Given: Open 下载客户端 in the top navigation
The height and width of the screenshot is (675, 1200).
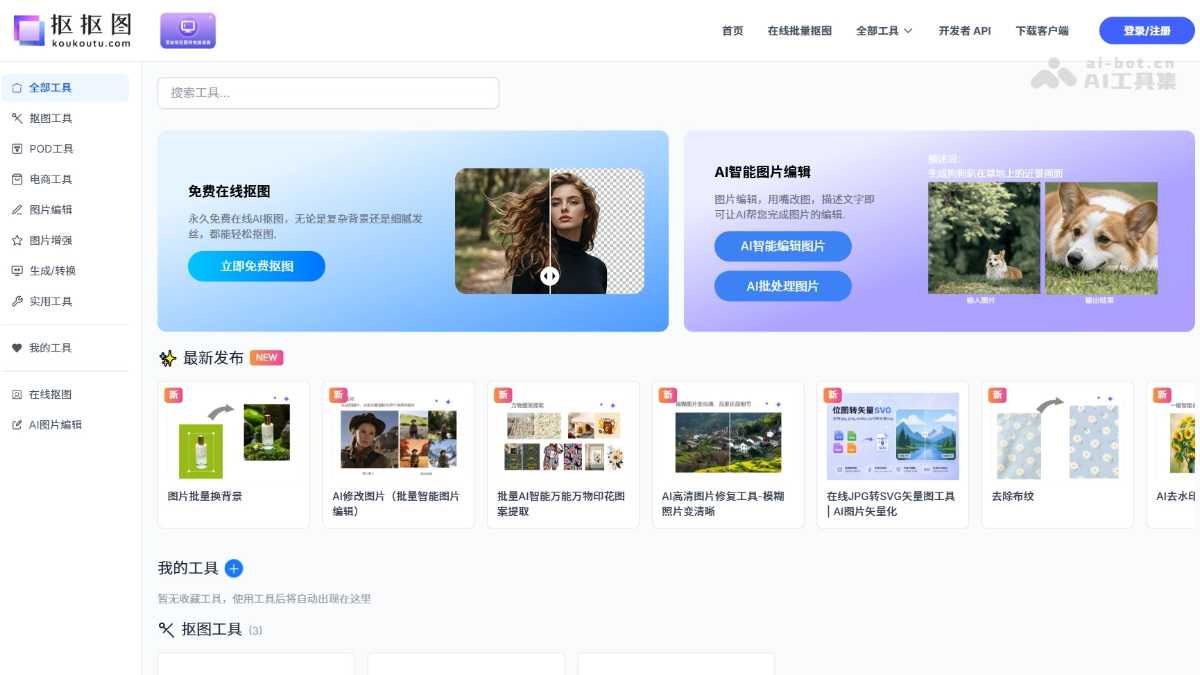Looking at the screenshot, I should [1042, 31].
